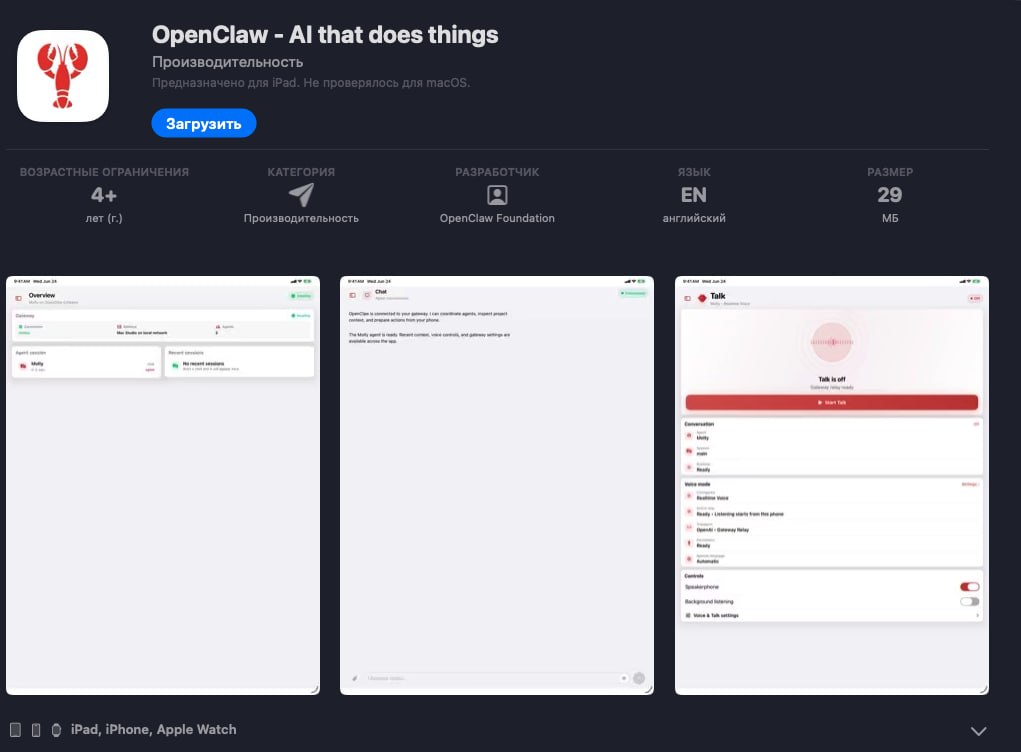Click the app subtitle Производительность under title

pyautogui.click(x=227, y=62)
